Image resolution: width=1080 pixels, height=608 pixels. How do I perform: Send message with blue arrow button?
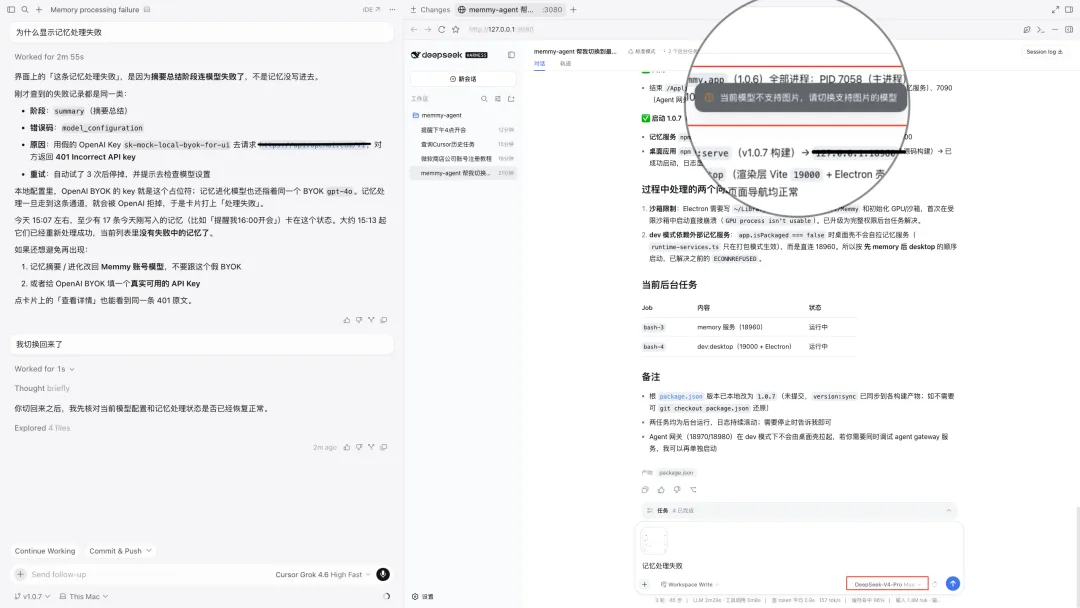tap(953, 584)
